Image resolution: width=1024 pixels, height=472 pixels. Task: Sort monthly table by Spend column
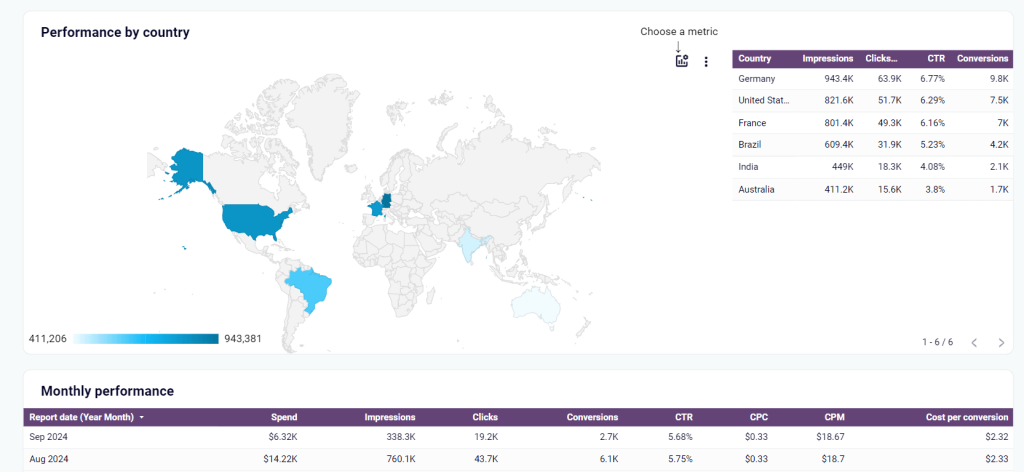click(284, 417)
